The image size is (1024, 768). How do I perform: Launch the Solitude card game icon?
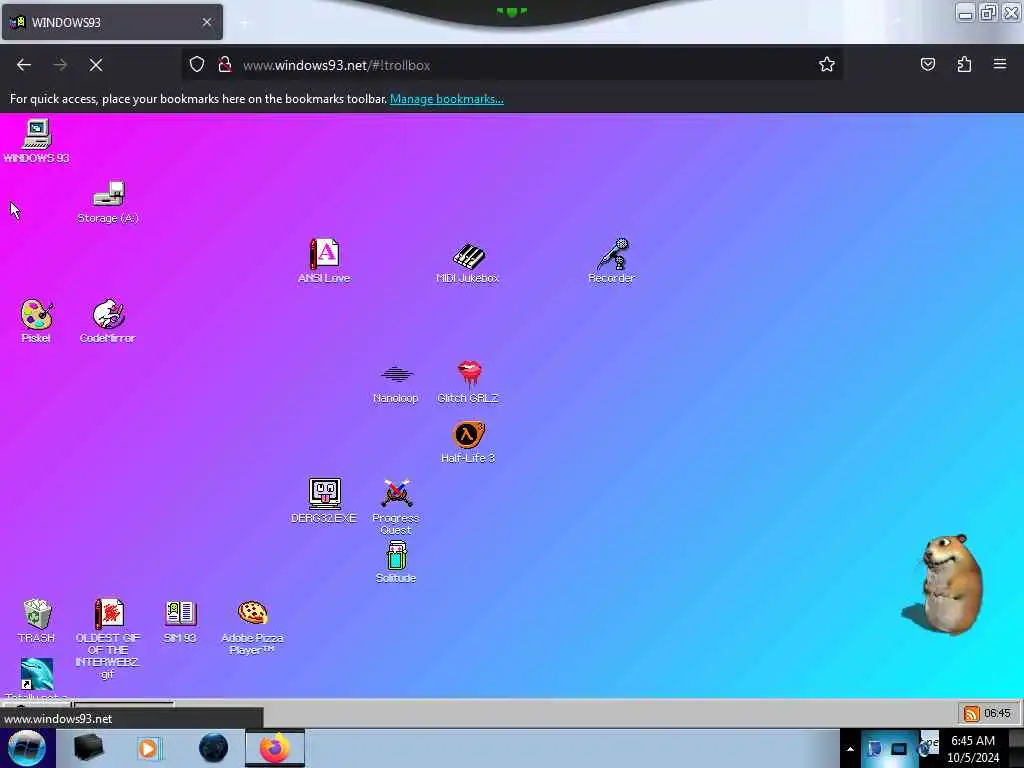(x=396, y=555)
